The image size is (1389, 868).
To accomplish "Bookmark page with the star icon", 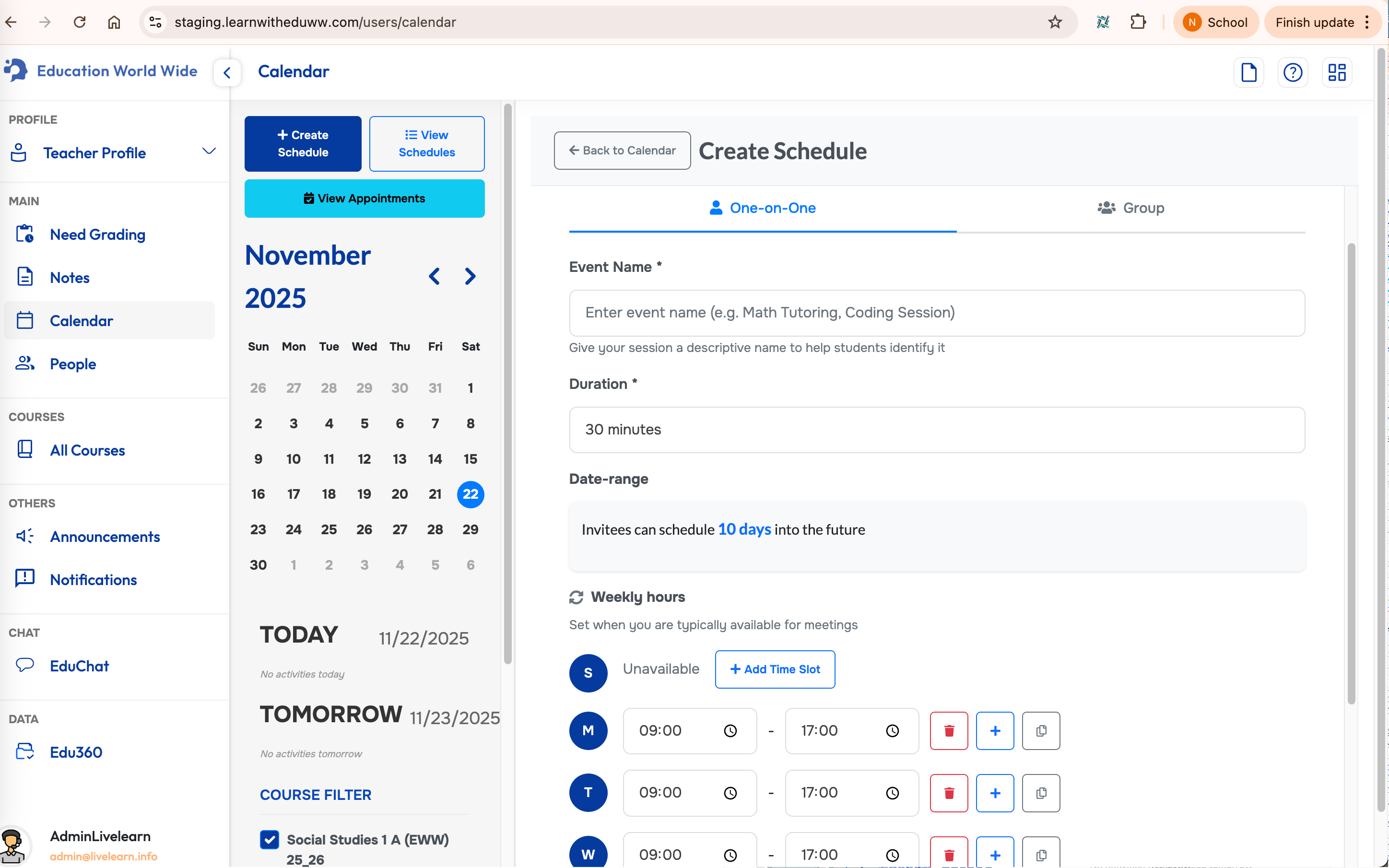I will [x=1054, y=23].
